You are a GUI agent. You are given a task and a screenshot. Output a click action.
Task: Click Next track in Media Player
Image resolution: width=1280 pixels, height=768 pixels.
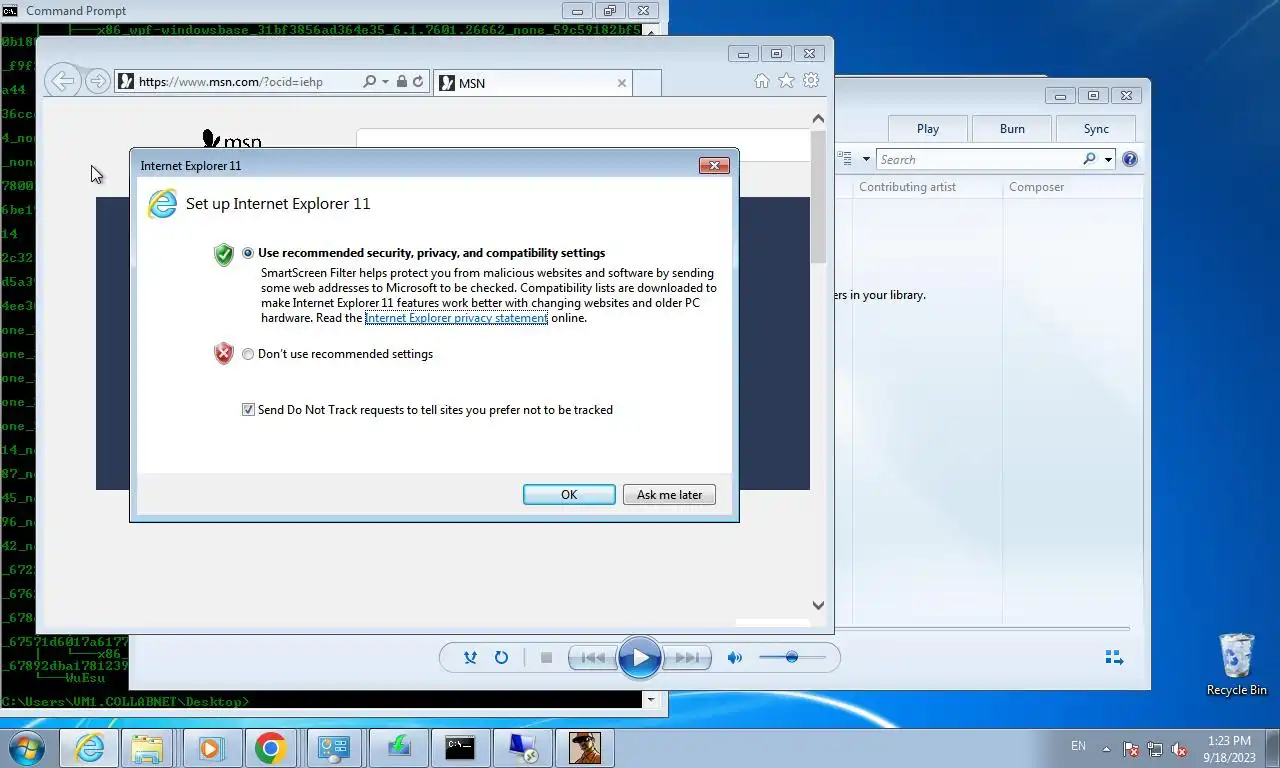point(686,657)
